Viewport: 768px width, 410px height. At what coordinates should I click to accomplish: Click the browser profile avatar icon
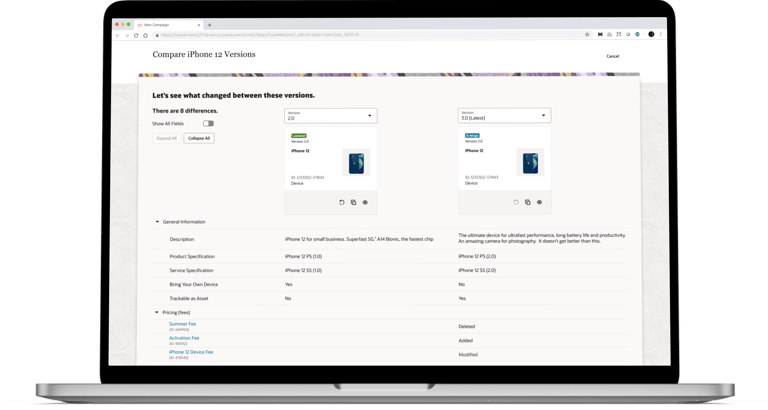coord(651,34)
